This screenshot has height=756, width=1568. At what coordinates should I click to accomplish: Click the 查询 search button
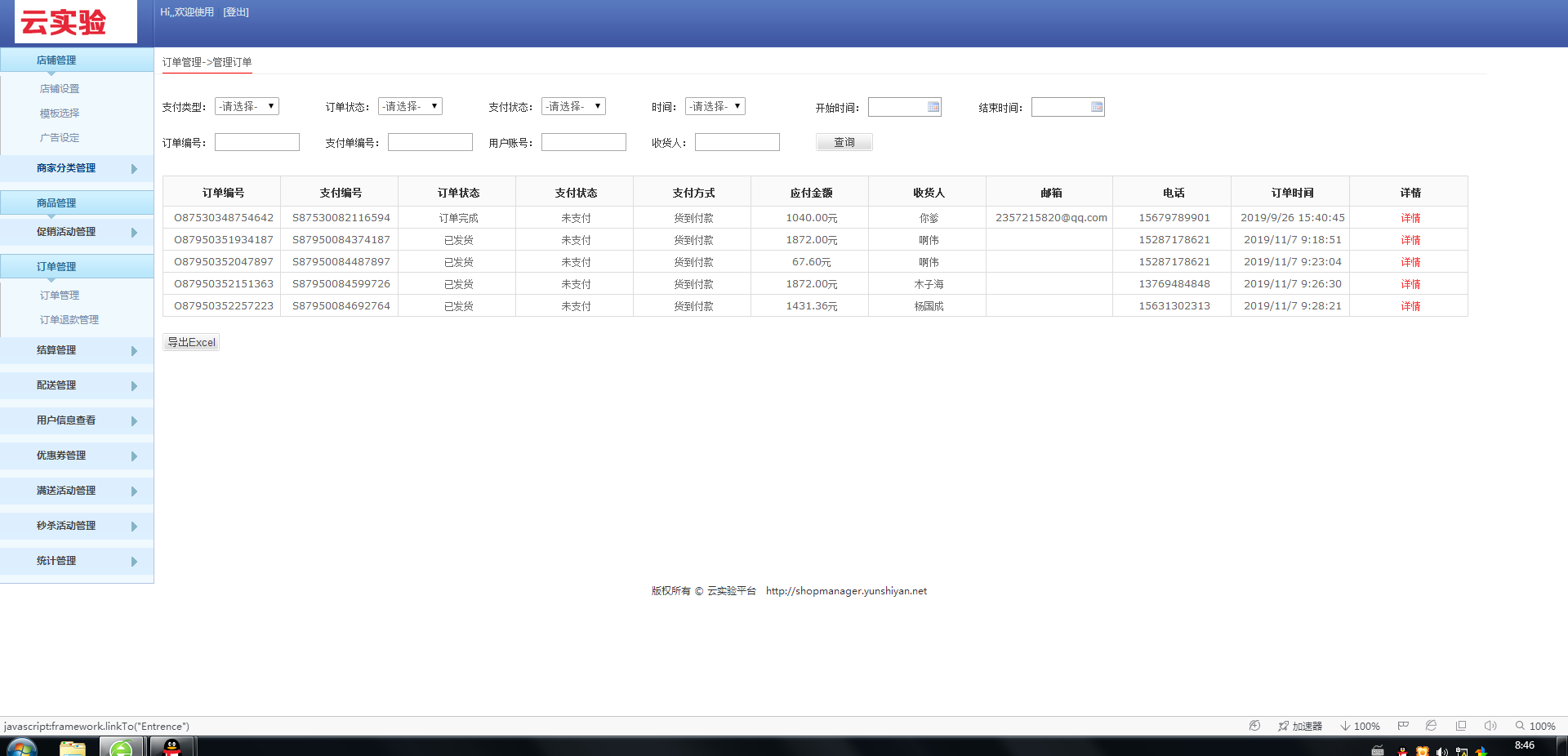(844, 142)
